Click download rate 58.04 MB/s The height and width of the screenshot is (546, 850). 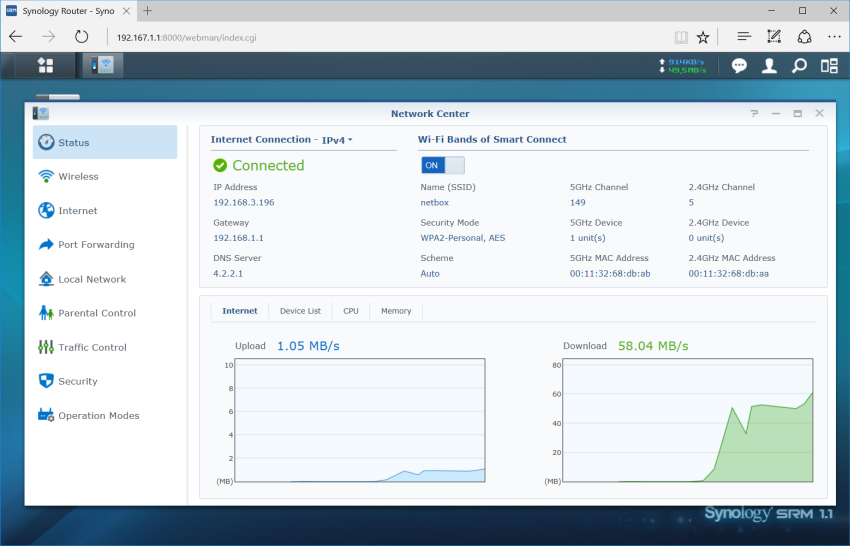coord(653,346)
